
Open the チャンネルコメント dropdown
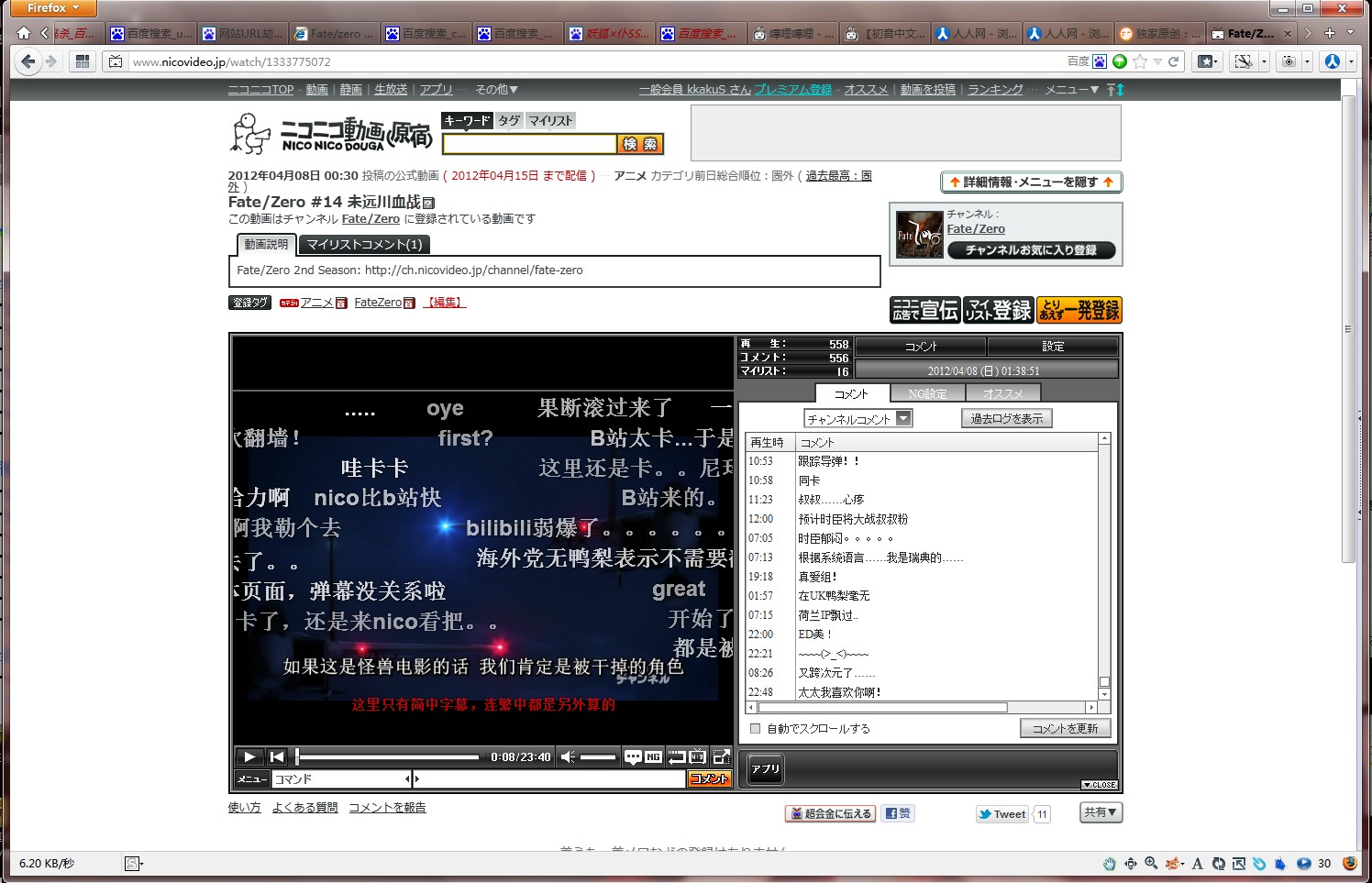coord(857,419)
